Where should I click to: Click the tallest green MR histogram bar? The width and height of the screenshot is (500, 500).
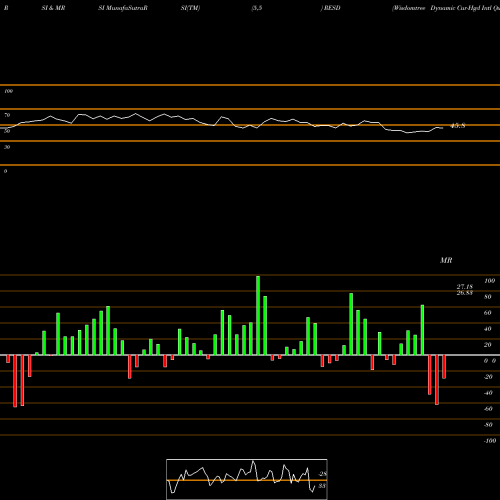pyautogui.click(x=258, y=315)
